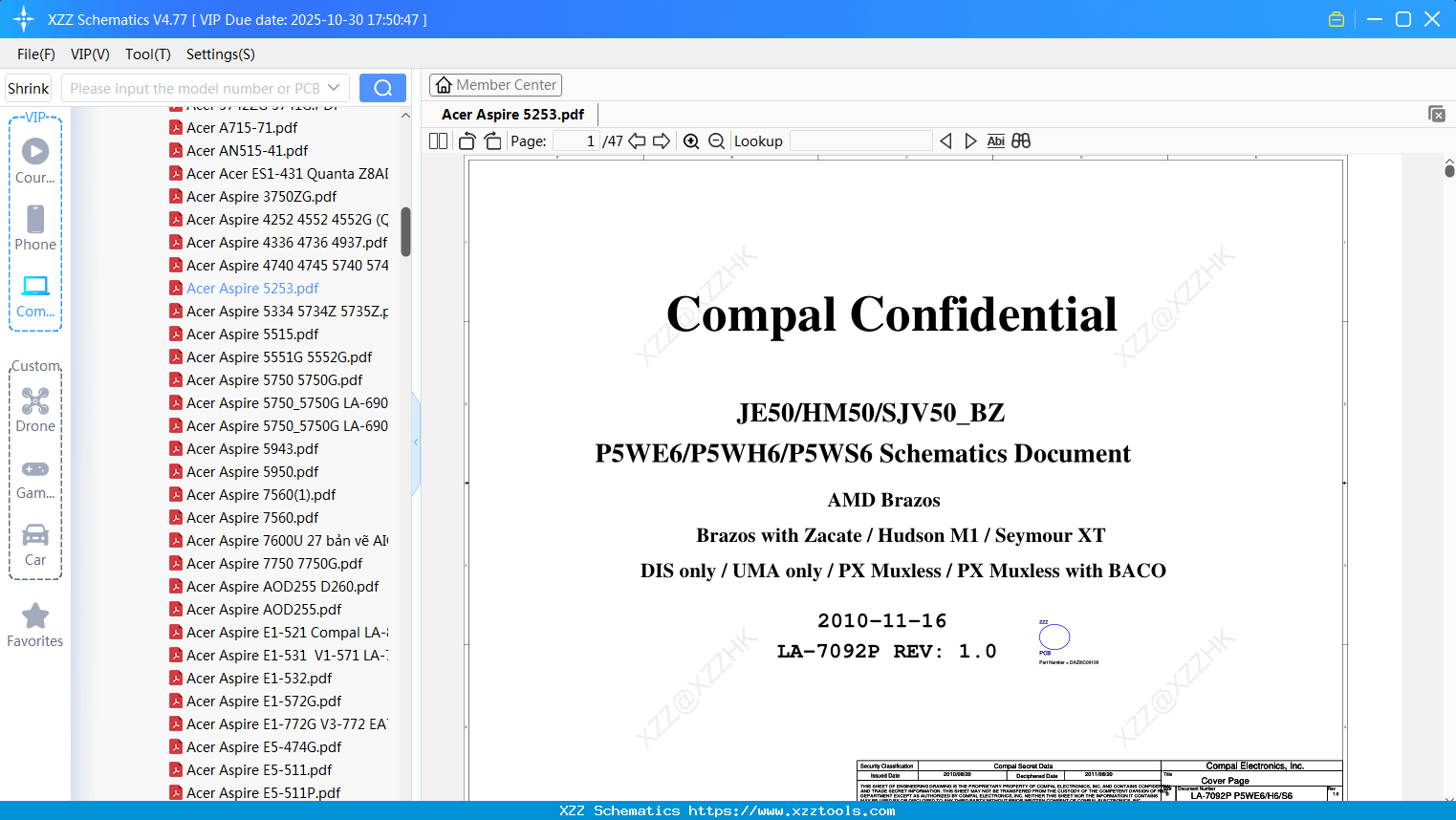Open the model number dropdown arrow
Screen dimensions: 1456x820
[x=334, y=88]
